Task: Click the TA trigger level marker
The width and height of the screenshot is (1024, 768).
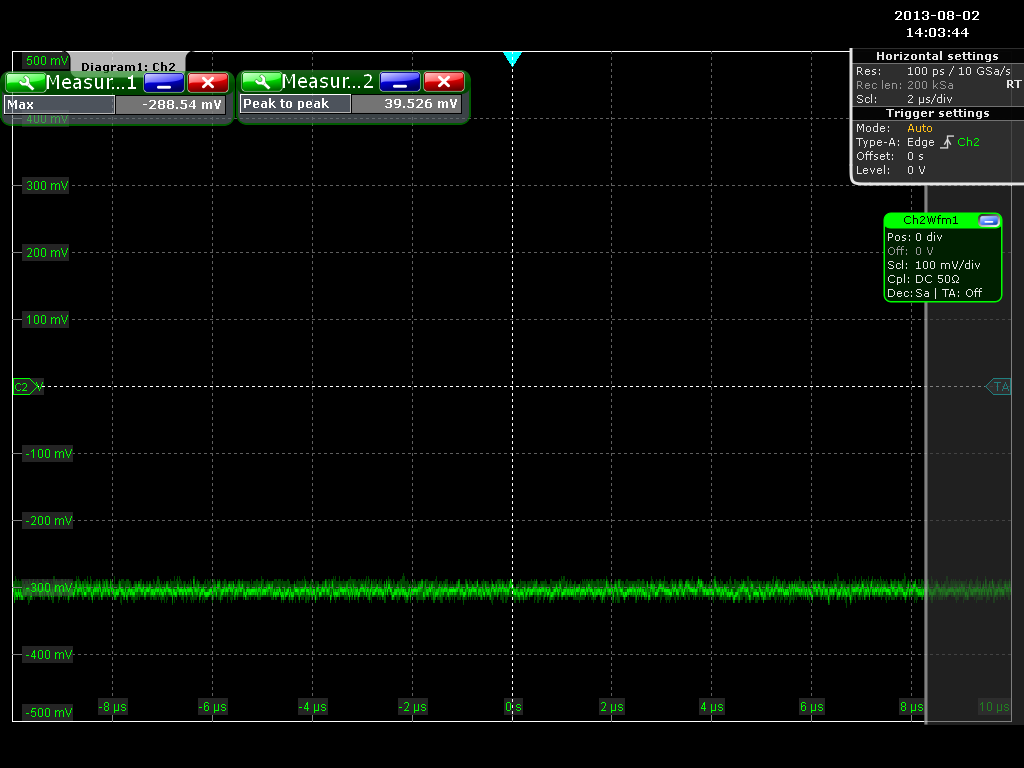Action: (999, 387)
